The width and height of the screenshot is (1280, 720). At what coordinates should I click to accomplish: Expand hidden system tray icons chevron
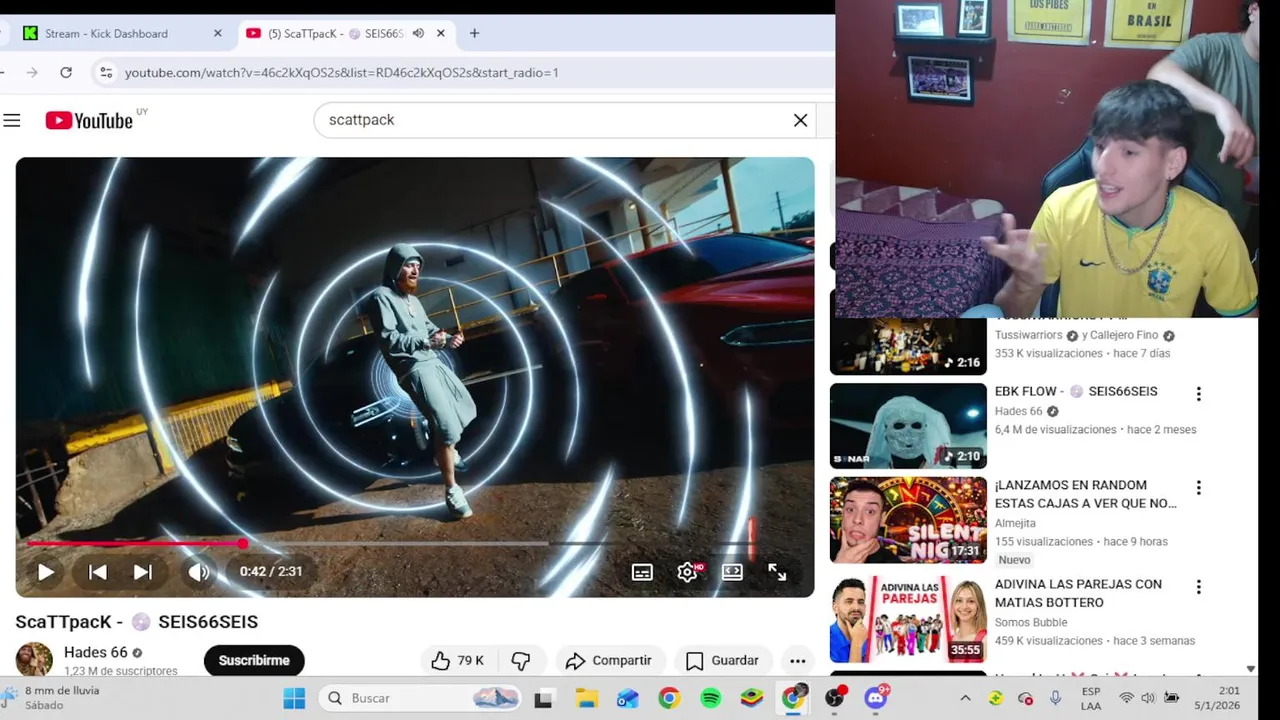click(x=965, y=698)
